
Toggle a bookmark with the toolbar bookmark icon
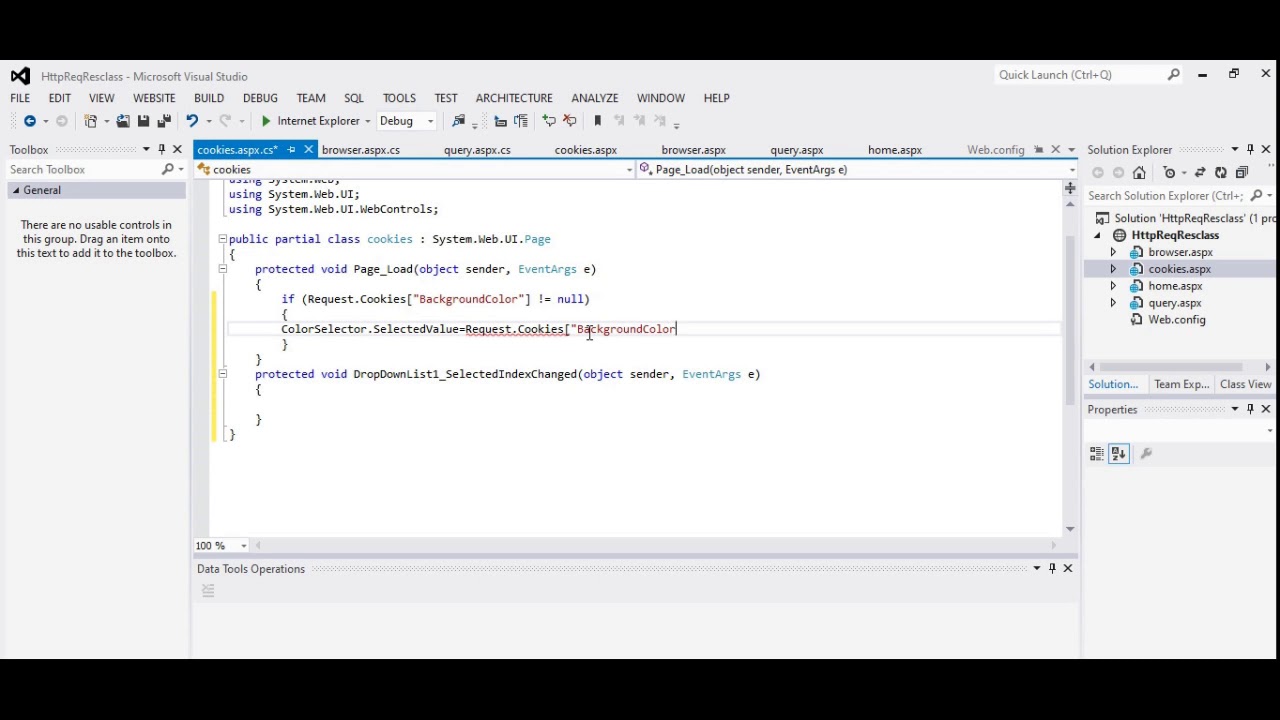point(598,121)
